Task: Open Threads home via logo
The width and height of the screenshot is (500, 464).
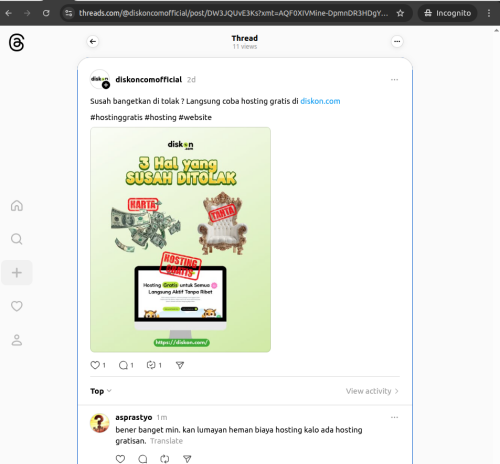Action: click(x=16, y=43)
